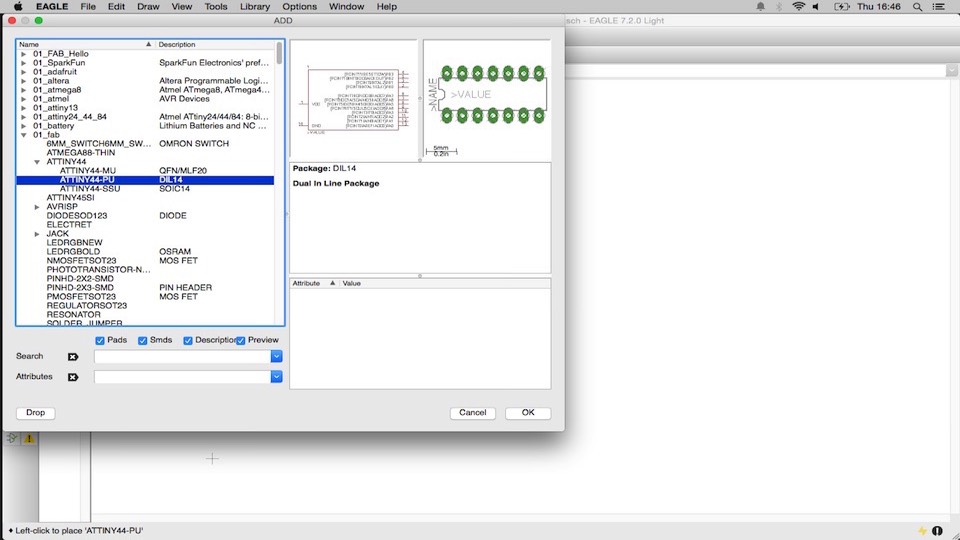Open the Library menu

point(255,7)
